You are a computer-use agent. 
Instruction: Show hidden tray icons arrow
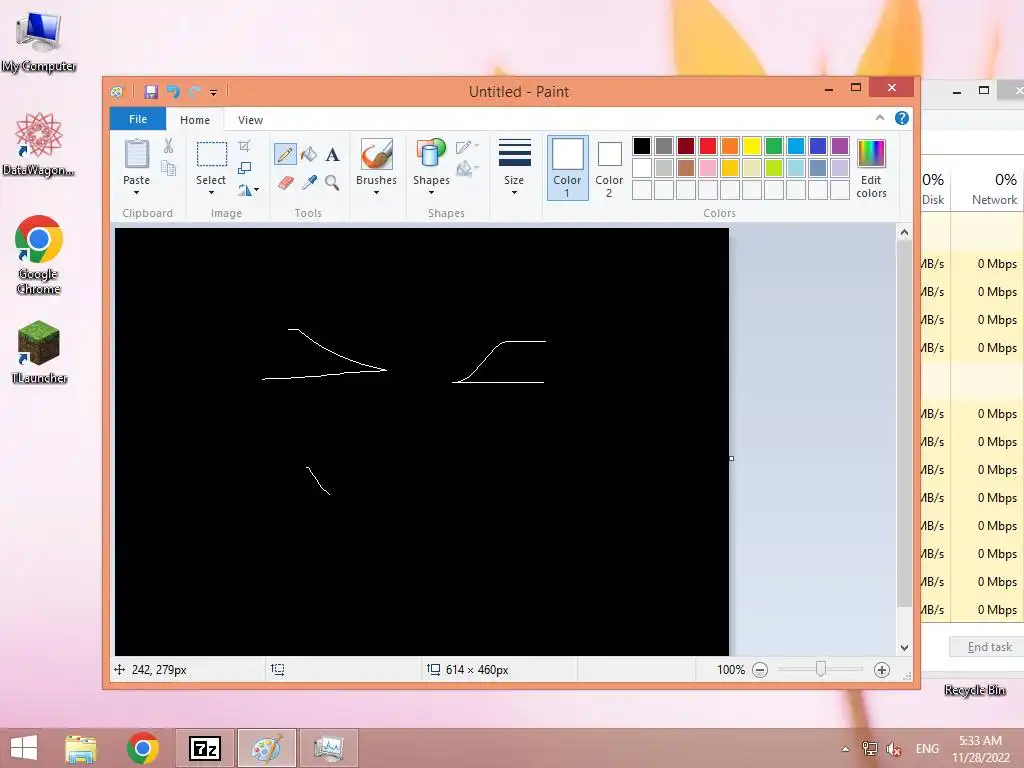coord(846,749)
